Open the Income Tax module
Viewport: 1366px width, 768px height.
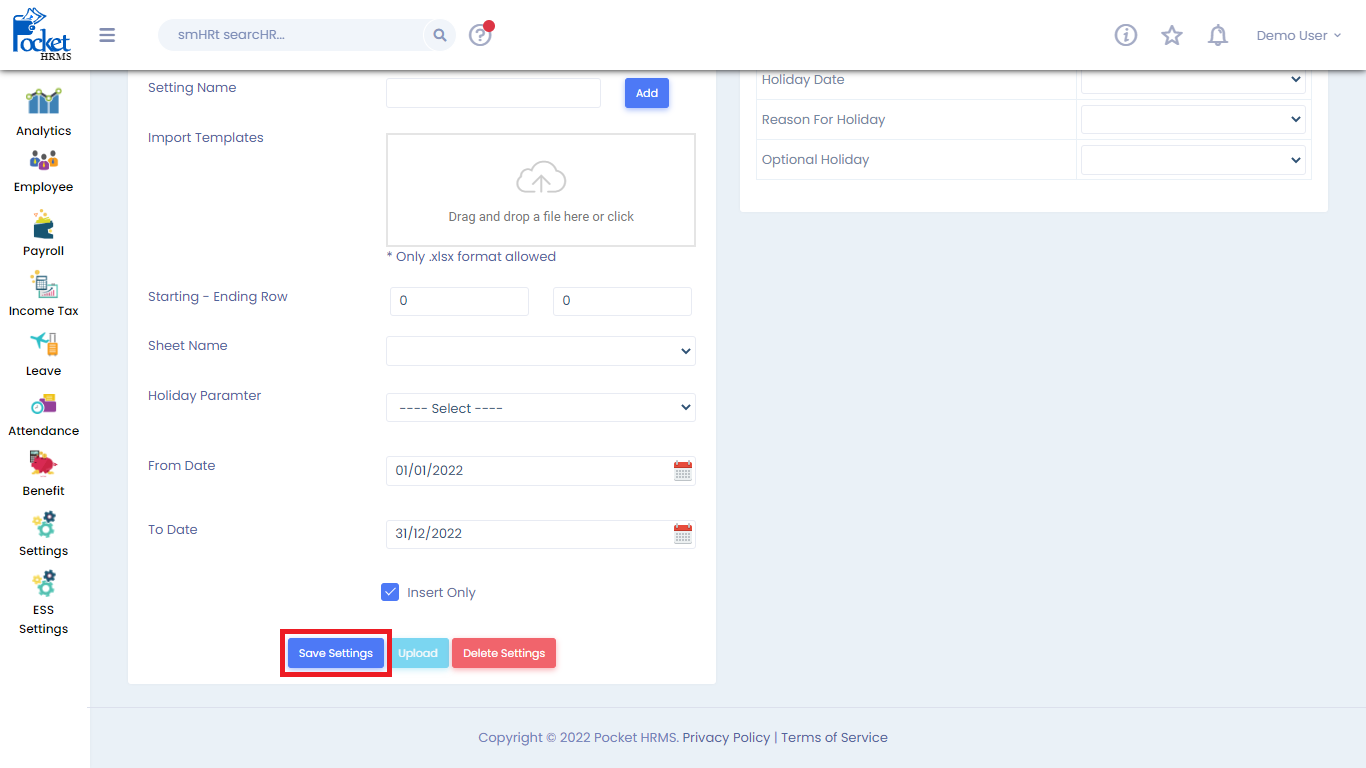43,293
